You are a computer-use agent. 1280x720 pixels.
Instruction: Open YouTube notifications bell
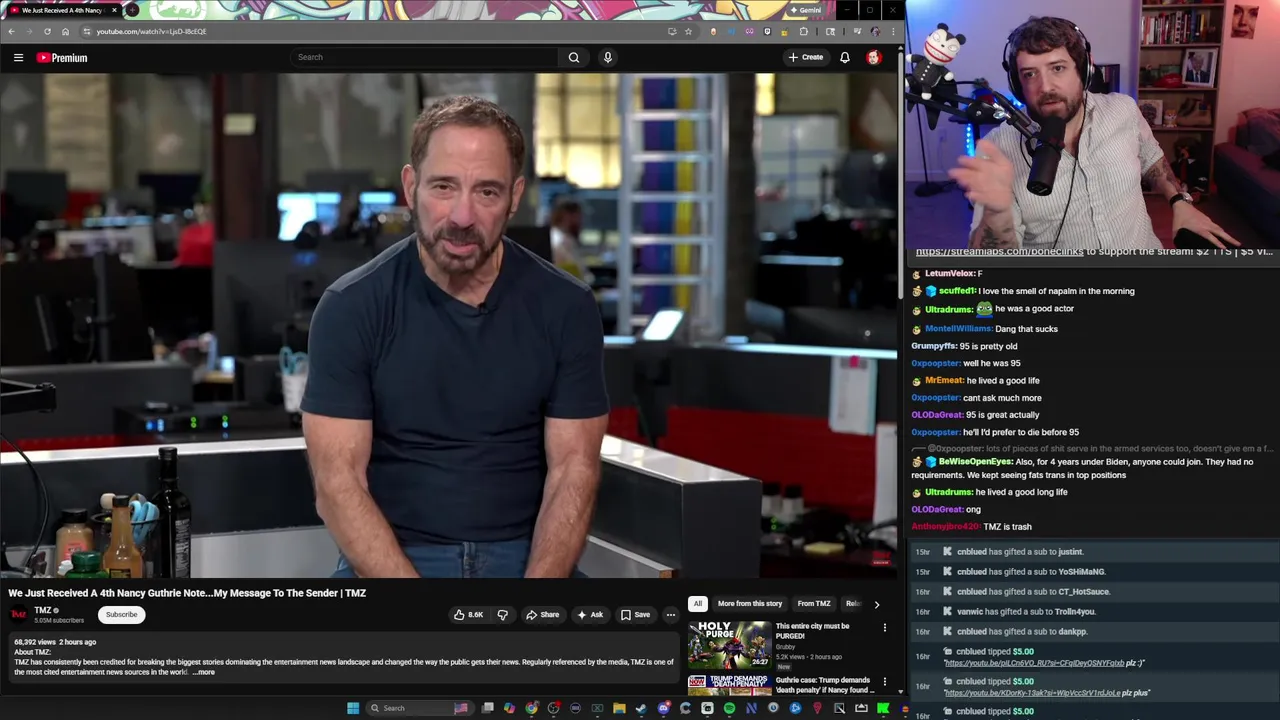[845, 57]
